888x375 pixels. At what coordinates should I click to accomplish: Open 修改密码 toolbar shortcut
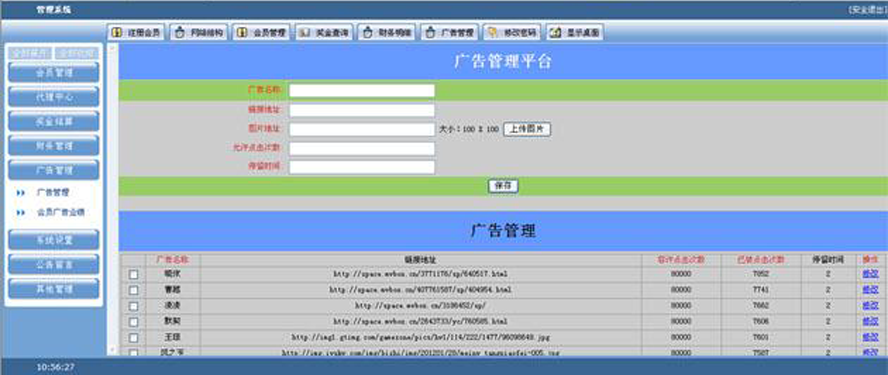coord(513,33)
